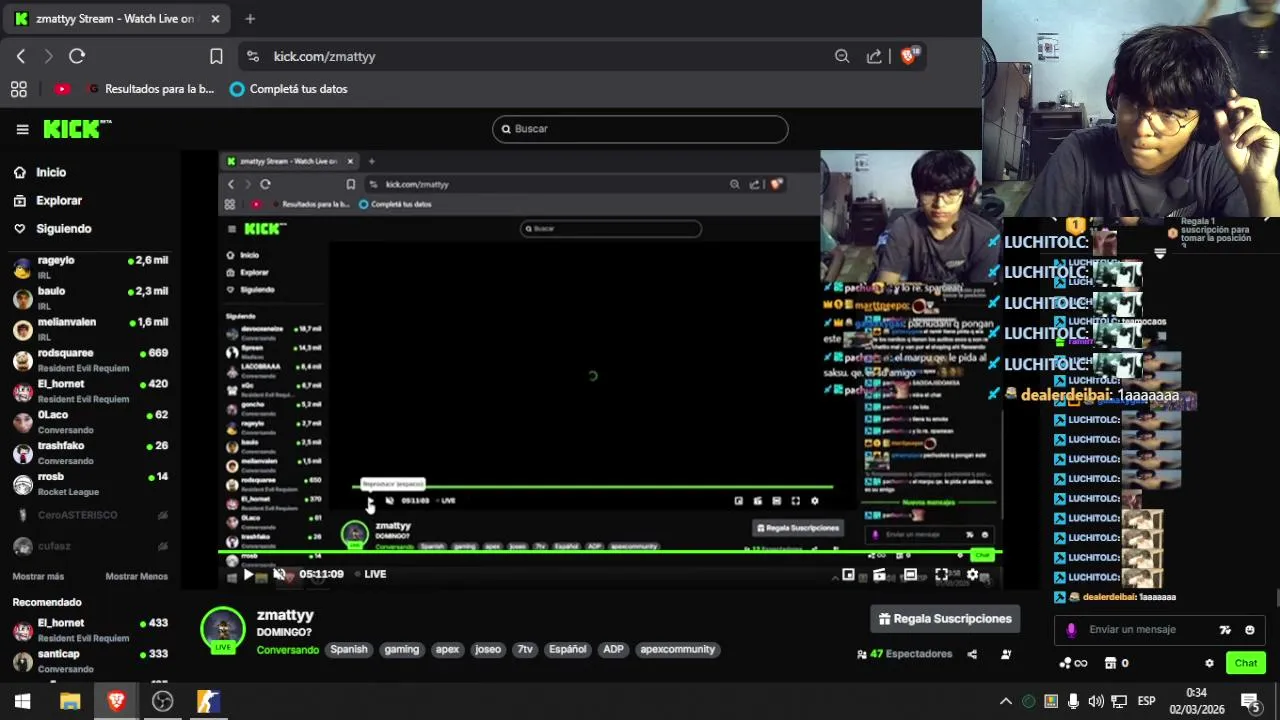Open the emoji picker in chat
1280x720 pixels.
tap(1249, 630)
